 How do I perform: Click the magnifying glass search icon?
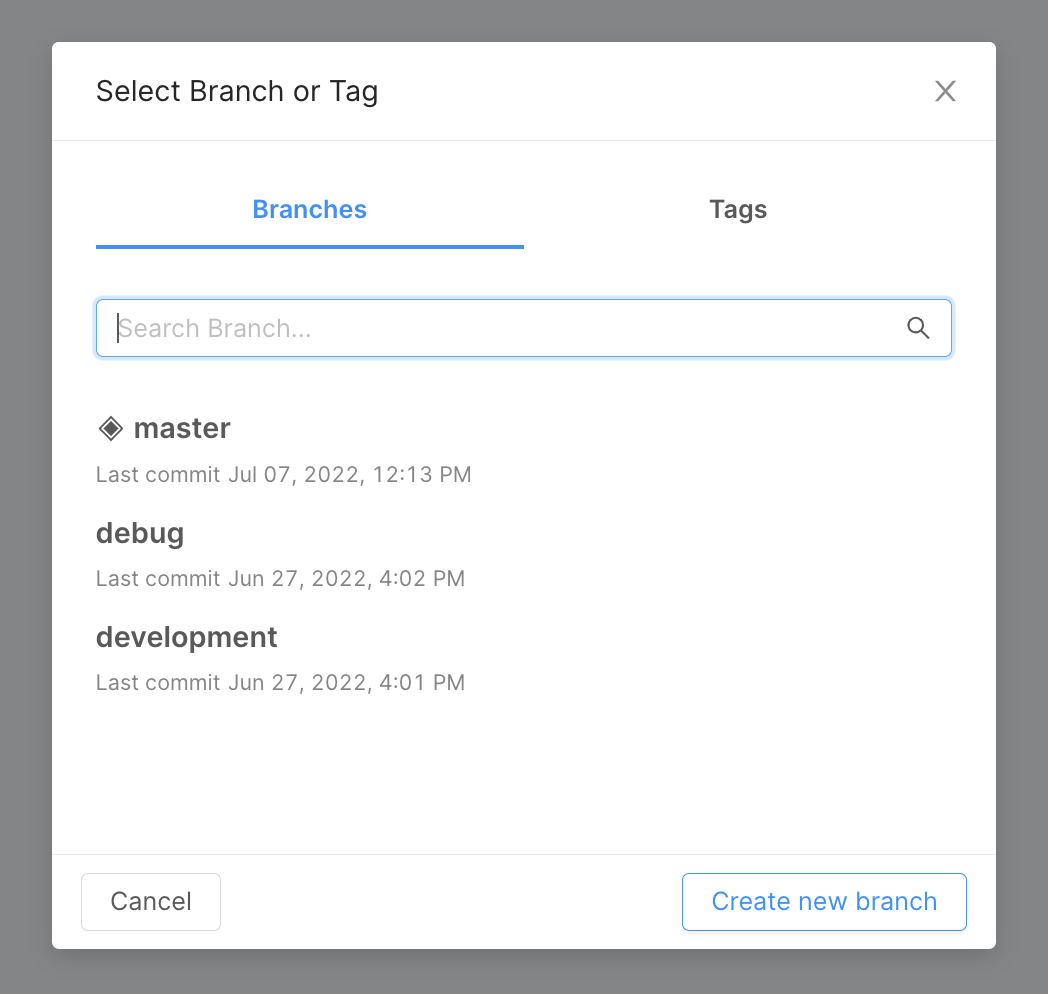(918, 328)
